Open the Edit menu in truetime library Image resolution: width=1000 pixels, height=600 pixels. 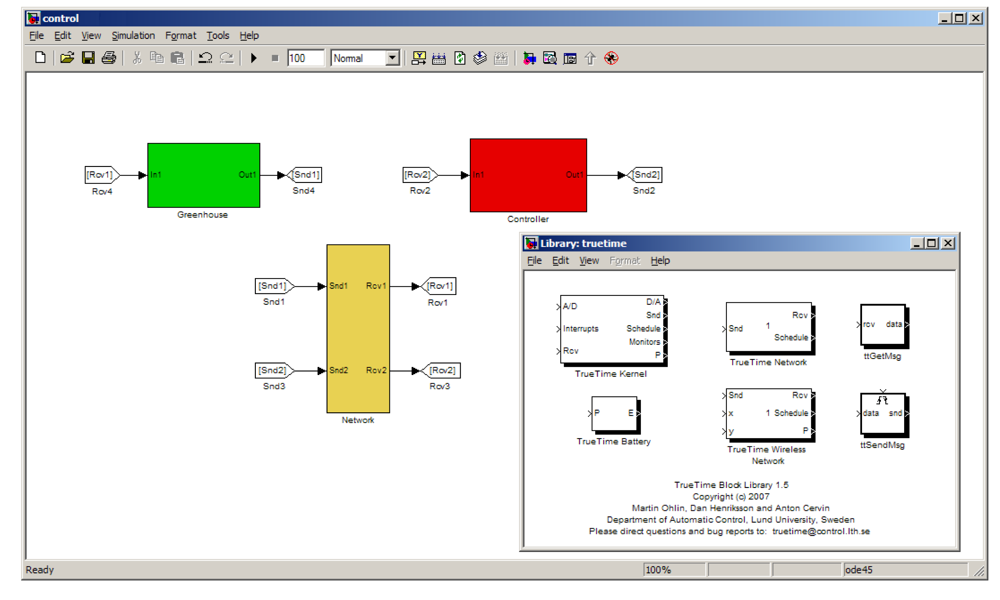[560, 261]
